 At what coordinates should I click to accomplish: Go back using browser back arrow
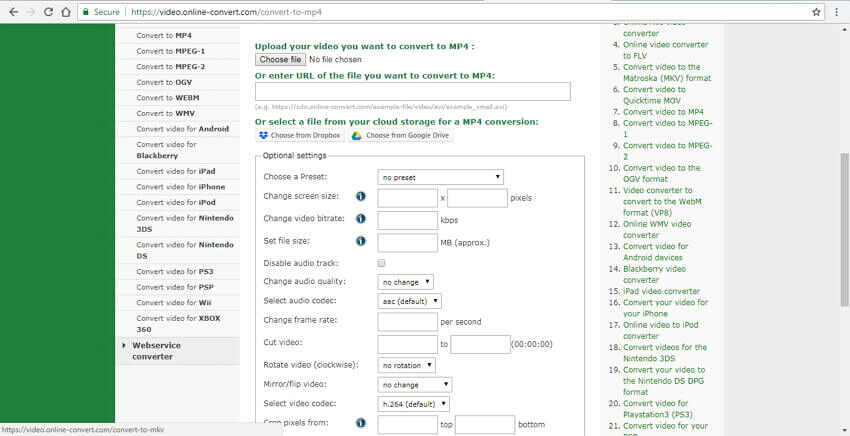click(x=14, y=12)
